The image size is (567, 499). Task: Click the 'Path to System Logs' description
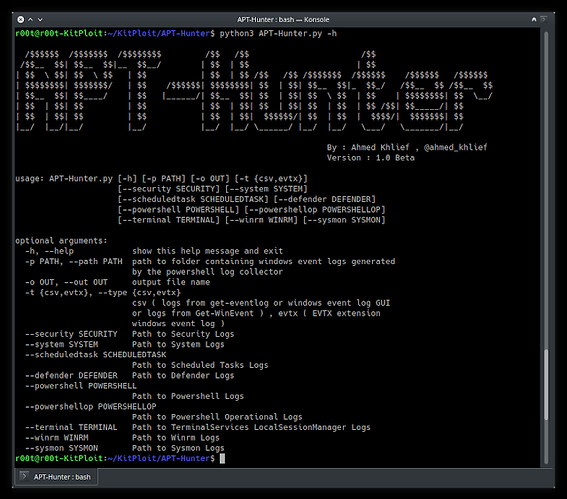[178, 344]
